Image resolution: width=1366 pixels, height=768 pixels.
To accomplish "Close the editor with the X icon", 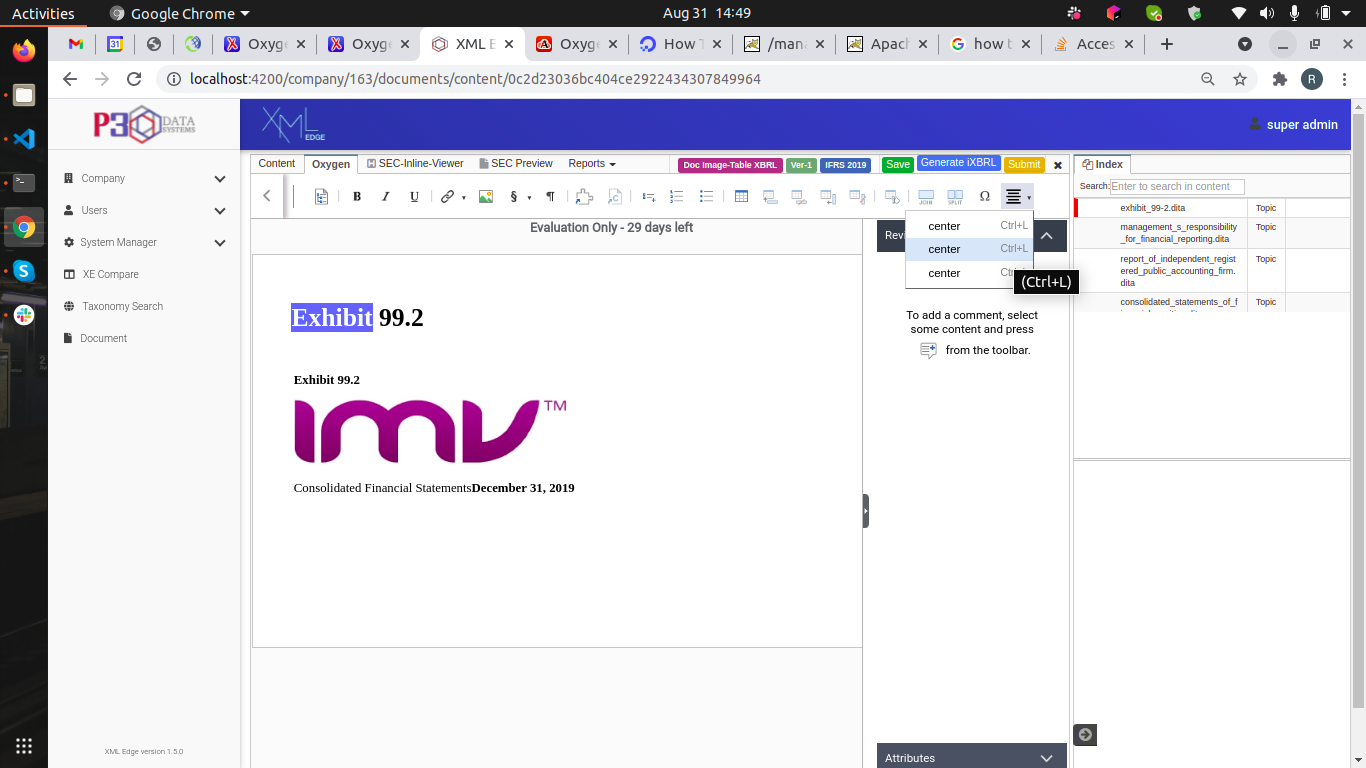I will (x=1058, y=165).
